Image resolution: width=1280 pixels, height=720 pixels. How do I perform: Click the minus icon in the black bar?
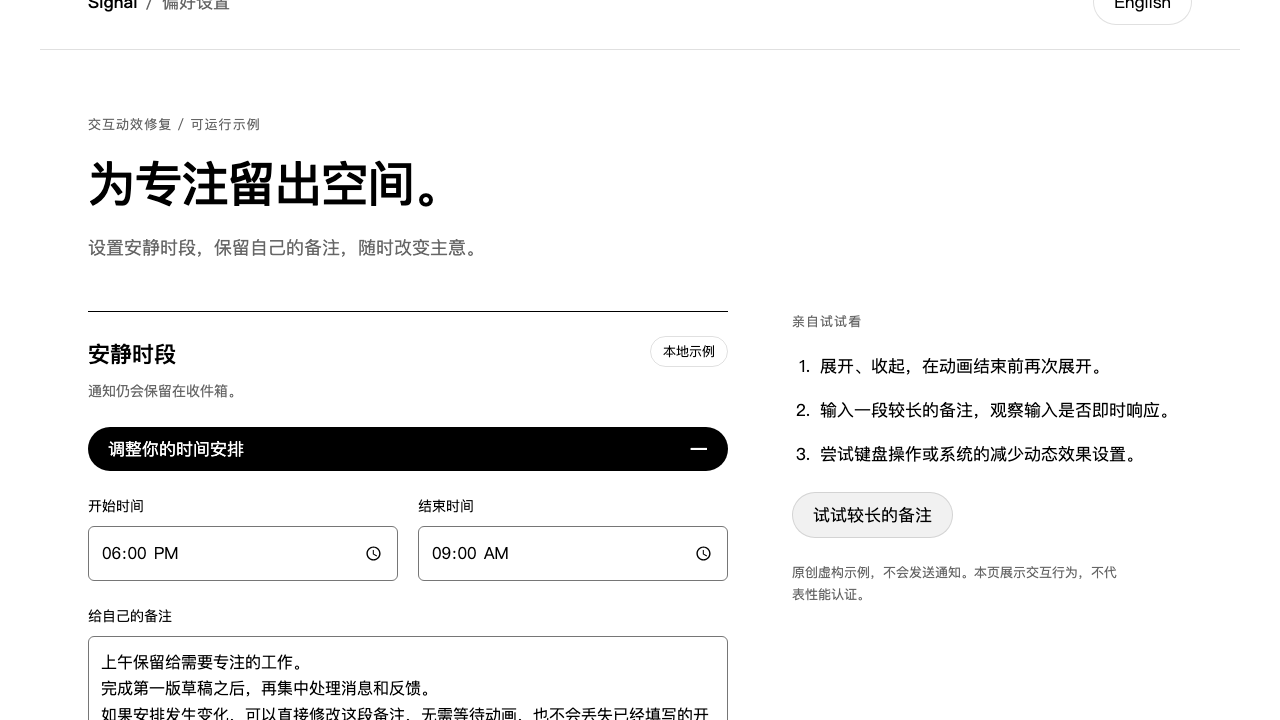(x=699, y=449)
